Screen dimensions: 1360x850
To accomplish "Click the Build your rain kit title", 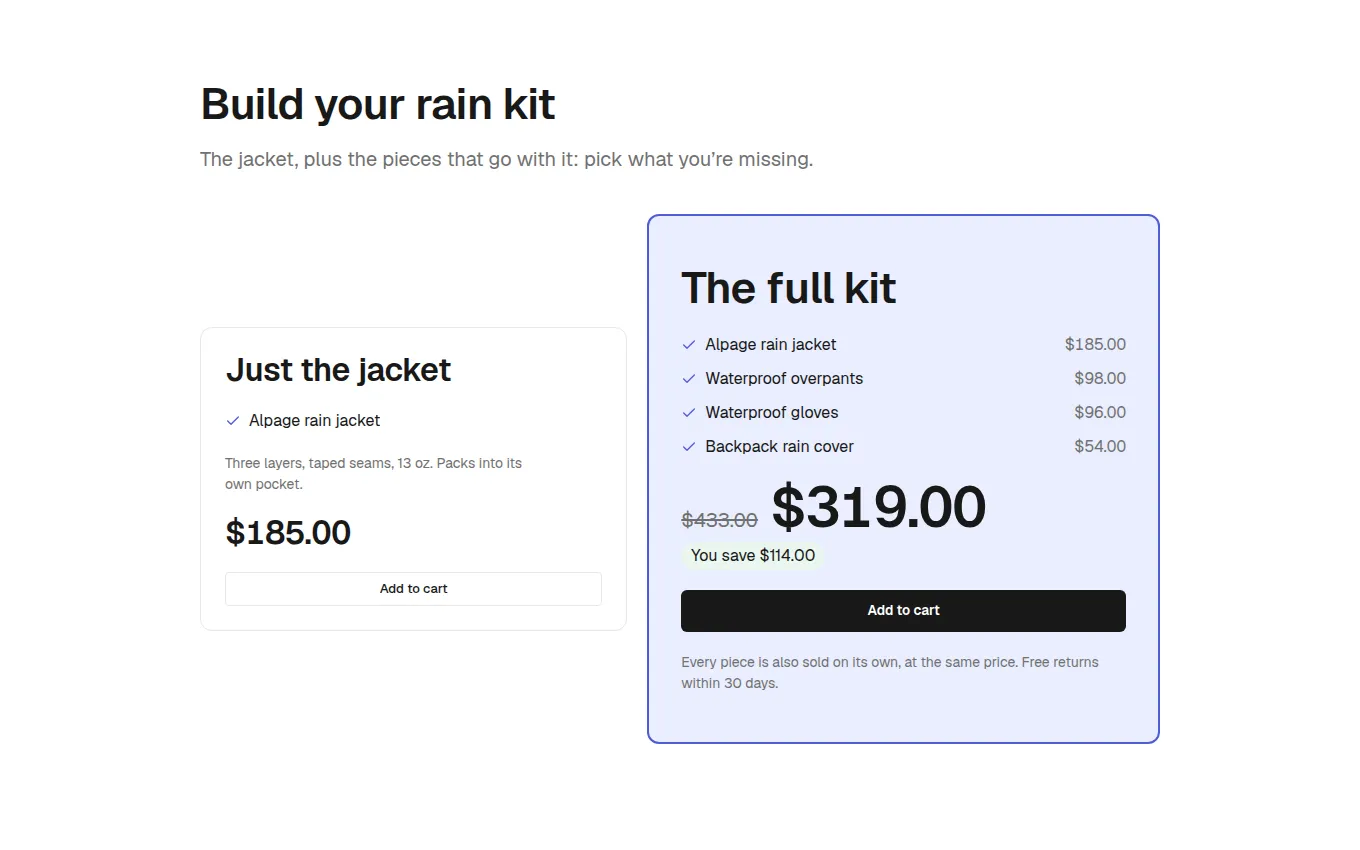I will (378, 104).
